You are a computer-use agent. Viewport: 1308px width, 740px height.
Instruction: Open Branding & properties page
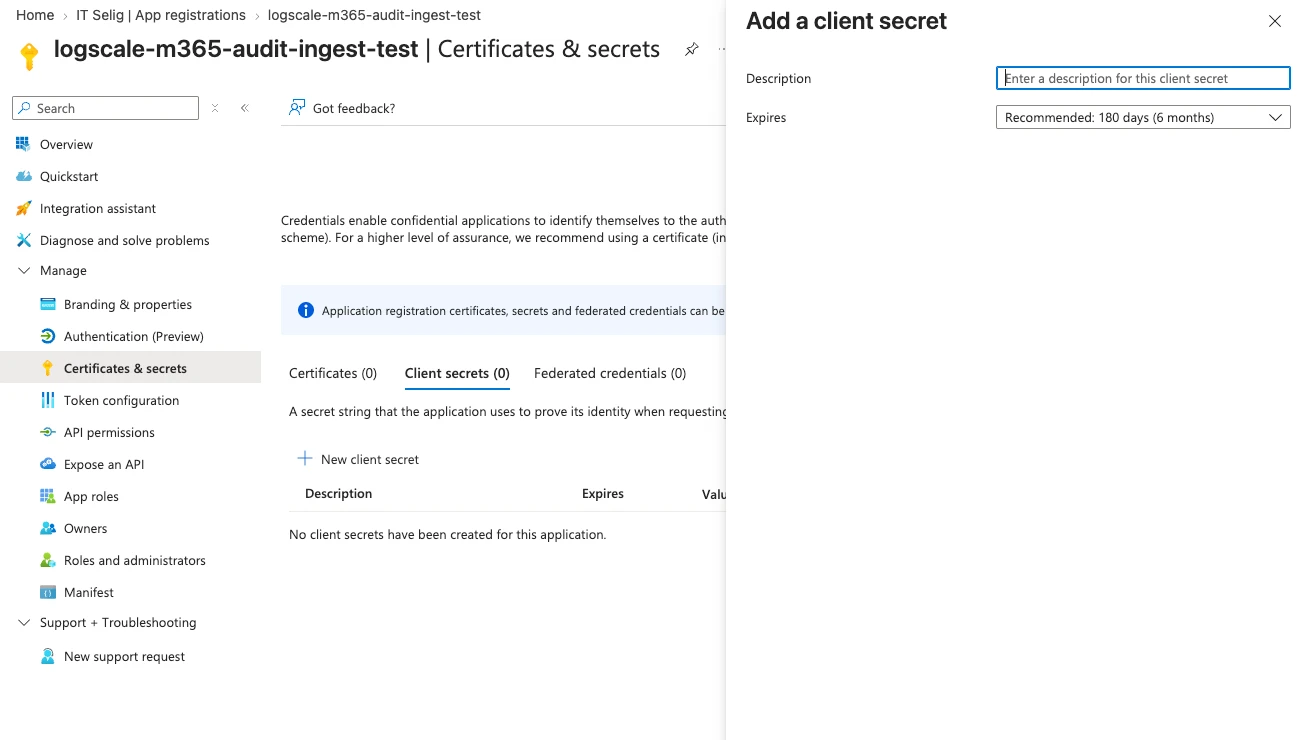(x=128, y=304)
